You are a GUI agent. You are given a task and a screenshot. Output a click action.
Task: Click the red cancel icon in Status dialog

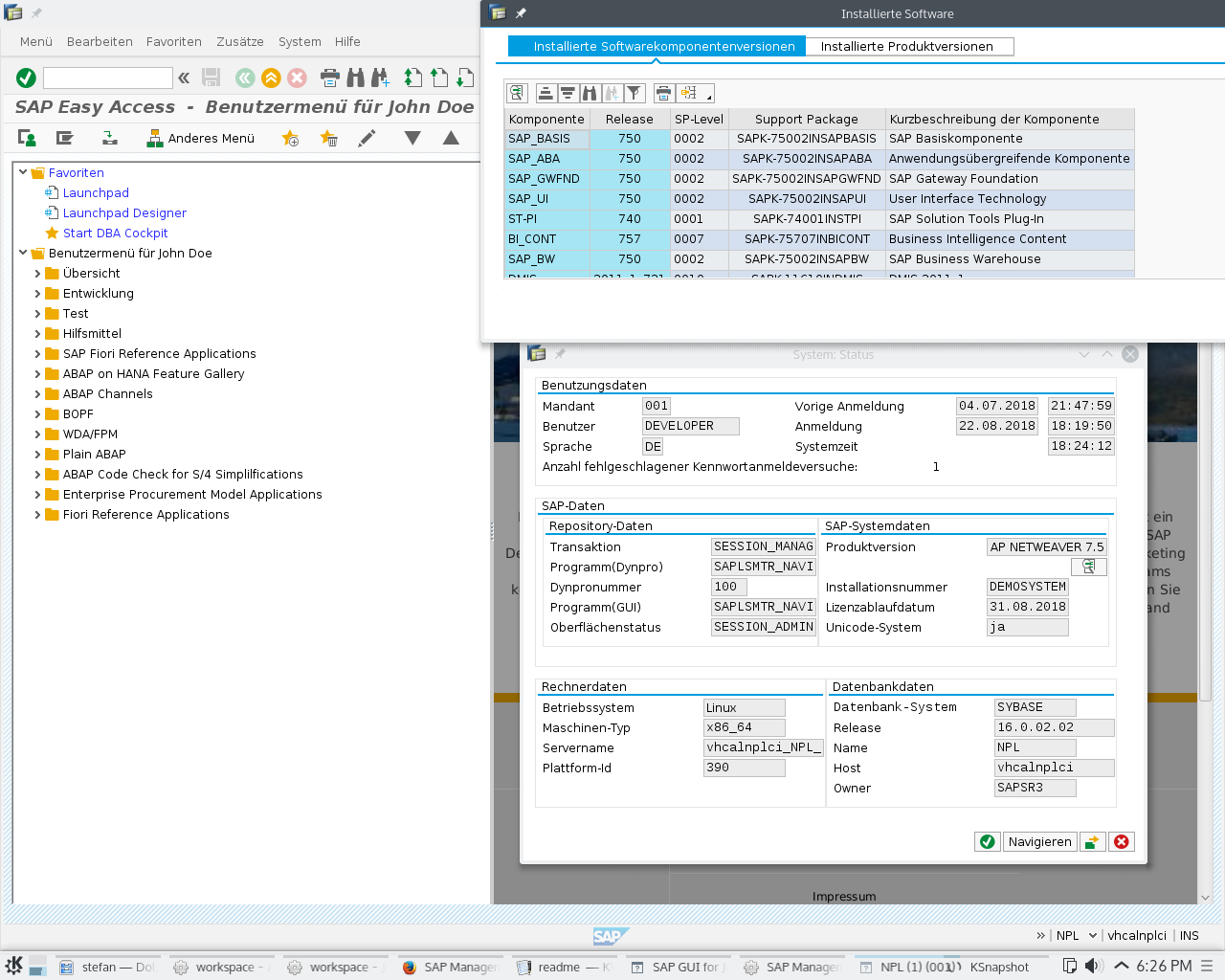pyautogui.click(x=1122, y=842)
